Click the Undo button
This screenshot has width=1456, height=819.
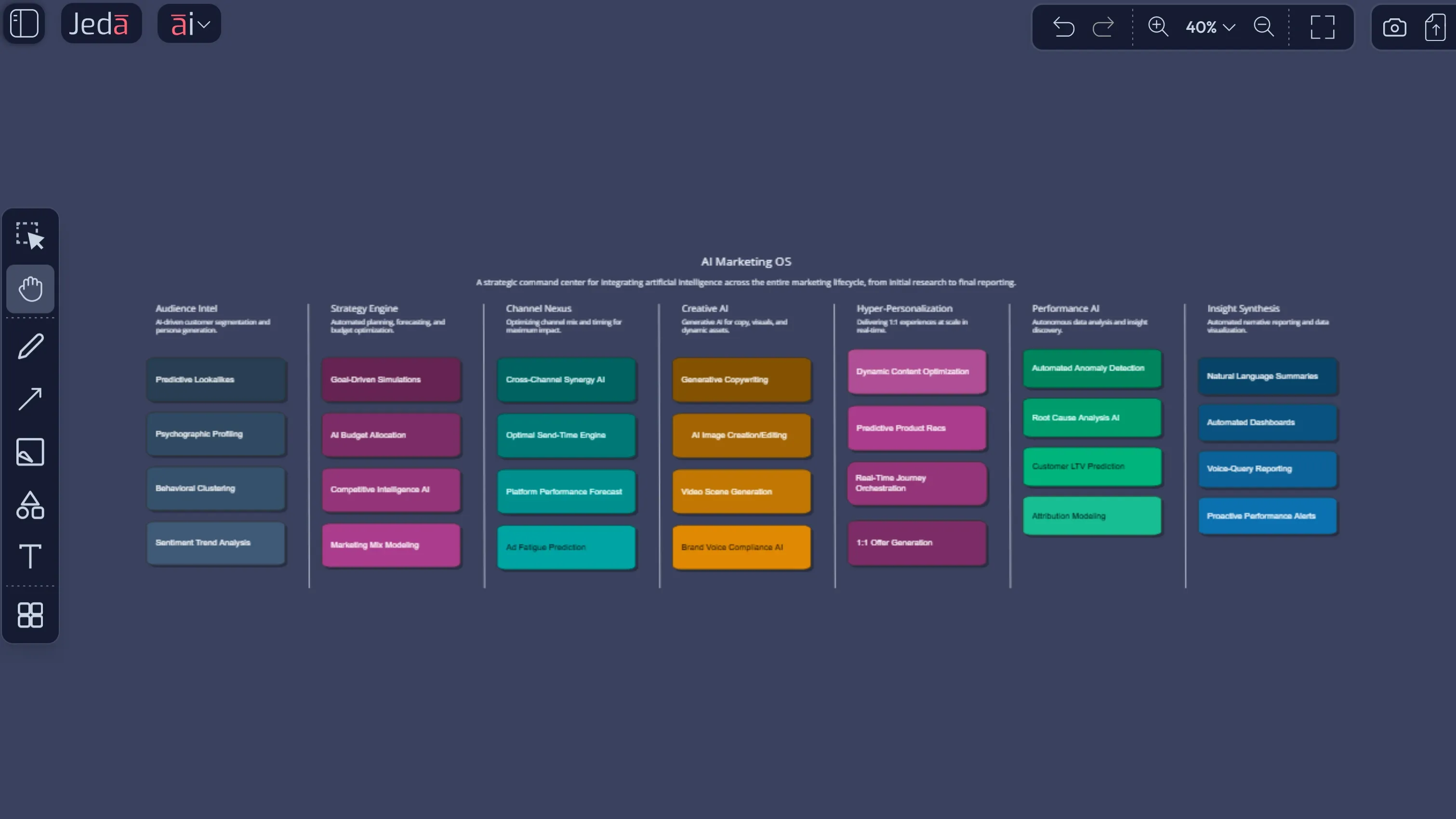[1063, 27]
